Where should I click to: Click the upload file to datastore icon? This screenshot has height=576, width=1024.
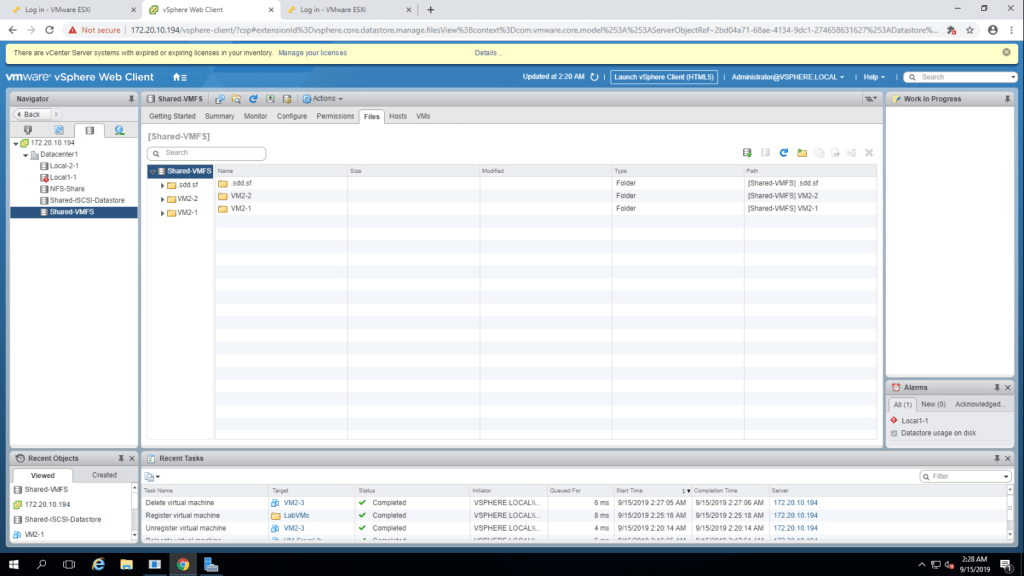[x=747, y=153]
